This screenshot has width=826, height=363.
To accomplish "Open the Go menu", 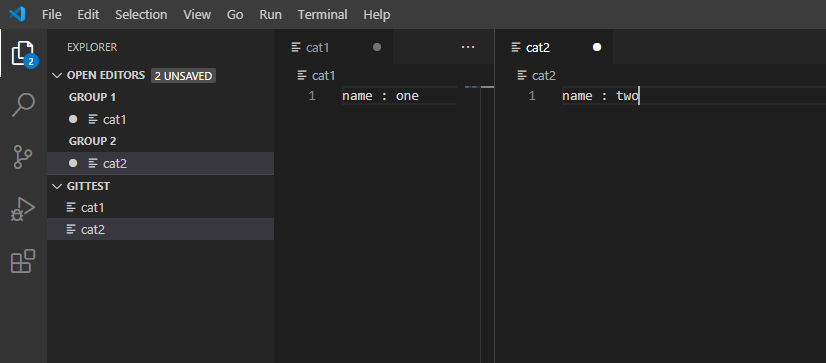I will tap(235, 14).
